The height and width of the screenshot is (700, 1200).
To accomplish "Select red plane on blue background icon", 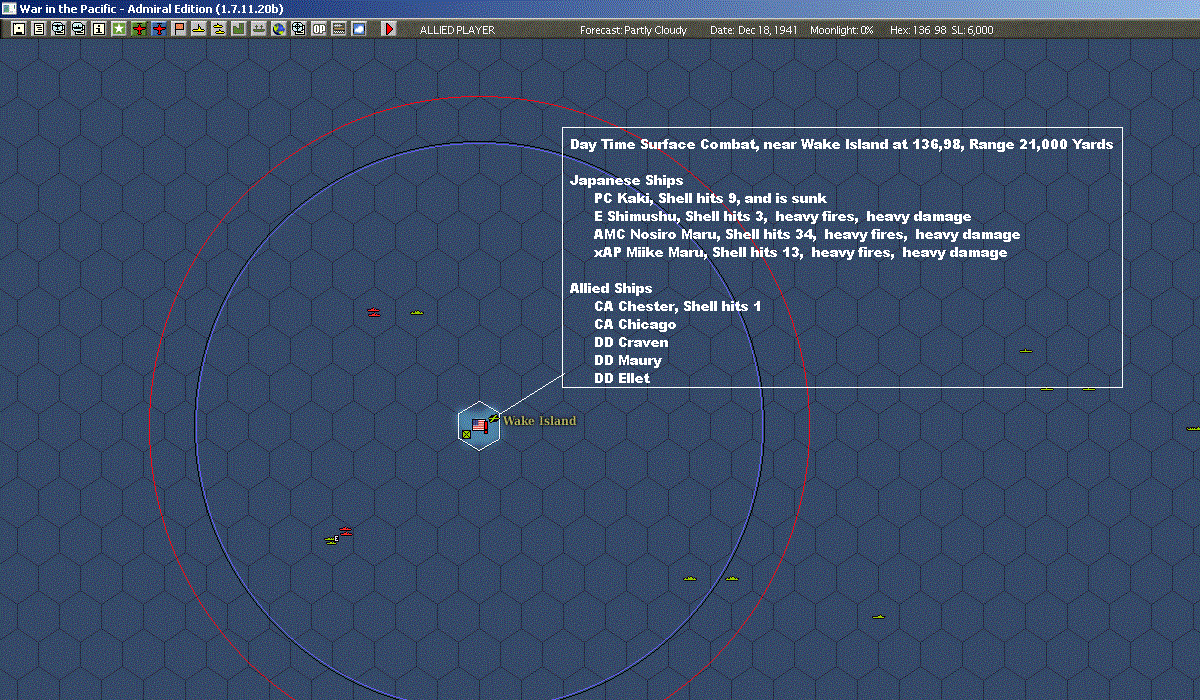I will [159, 29].
